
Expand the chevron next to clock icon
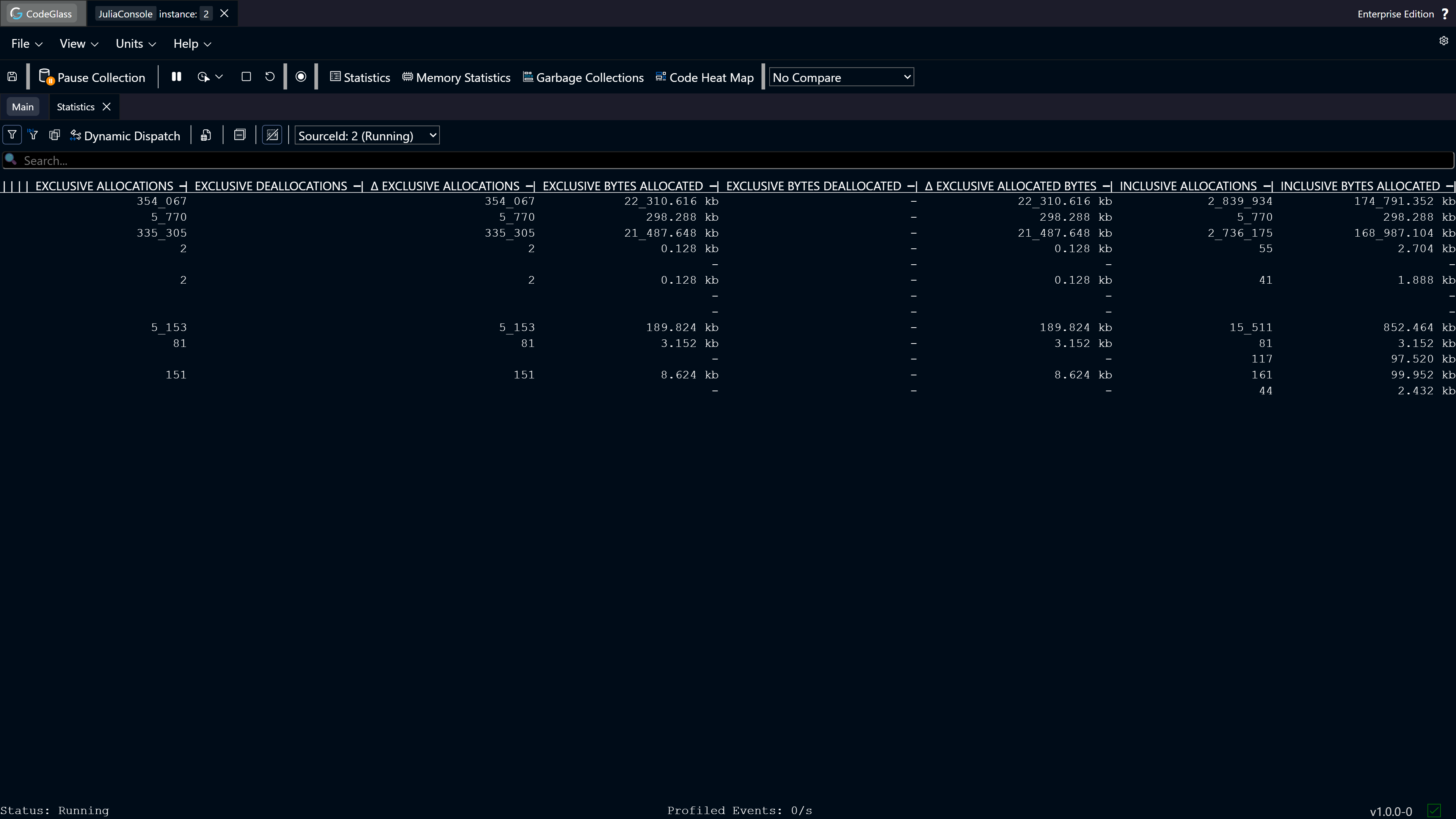(219, 77)
